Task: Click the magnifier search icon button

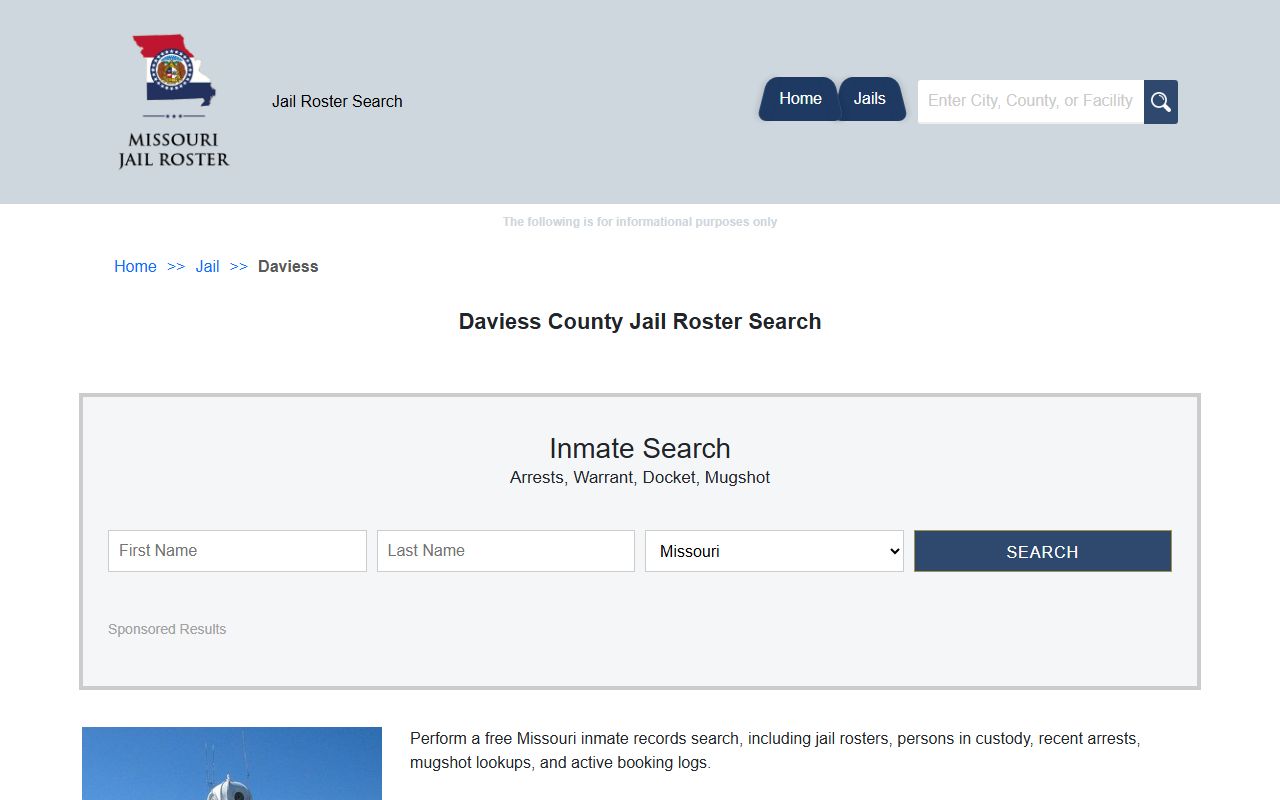Action: click(x=1161, y=102)
